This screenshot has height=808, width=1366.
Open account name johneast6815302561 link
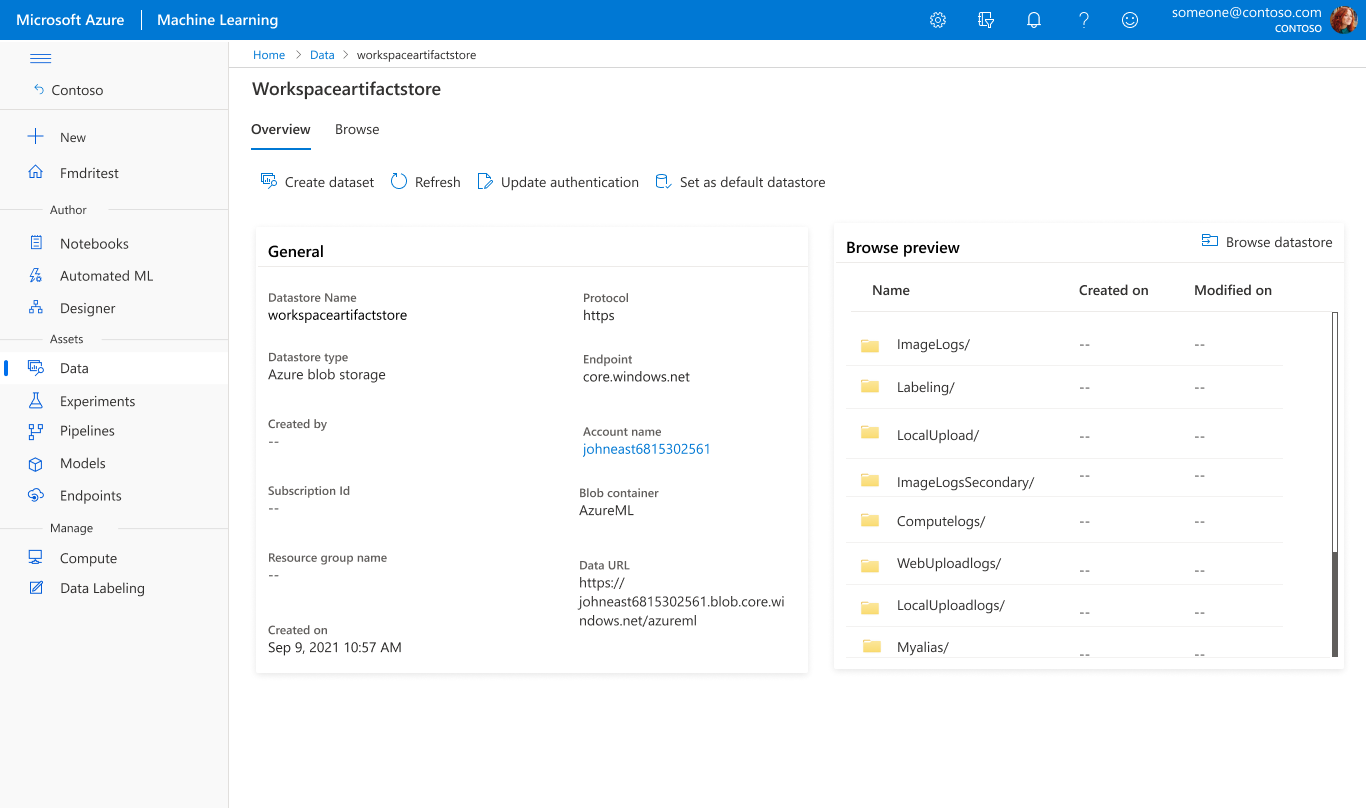646,449
